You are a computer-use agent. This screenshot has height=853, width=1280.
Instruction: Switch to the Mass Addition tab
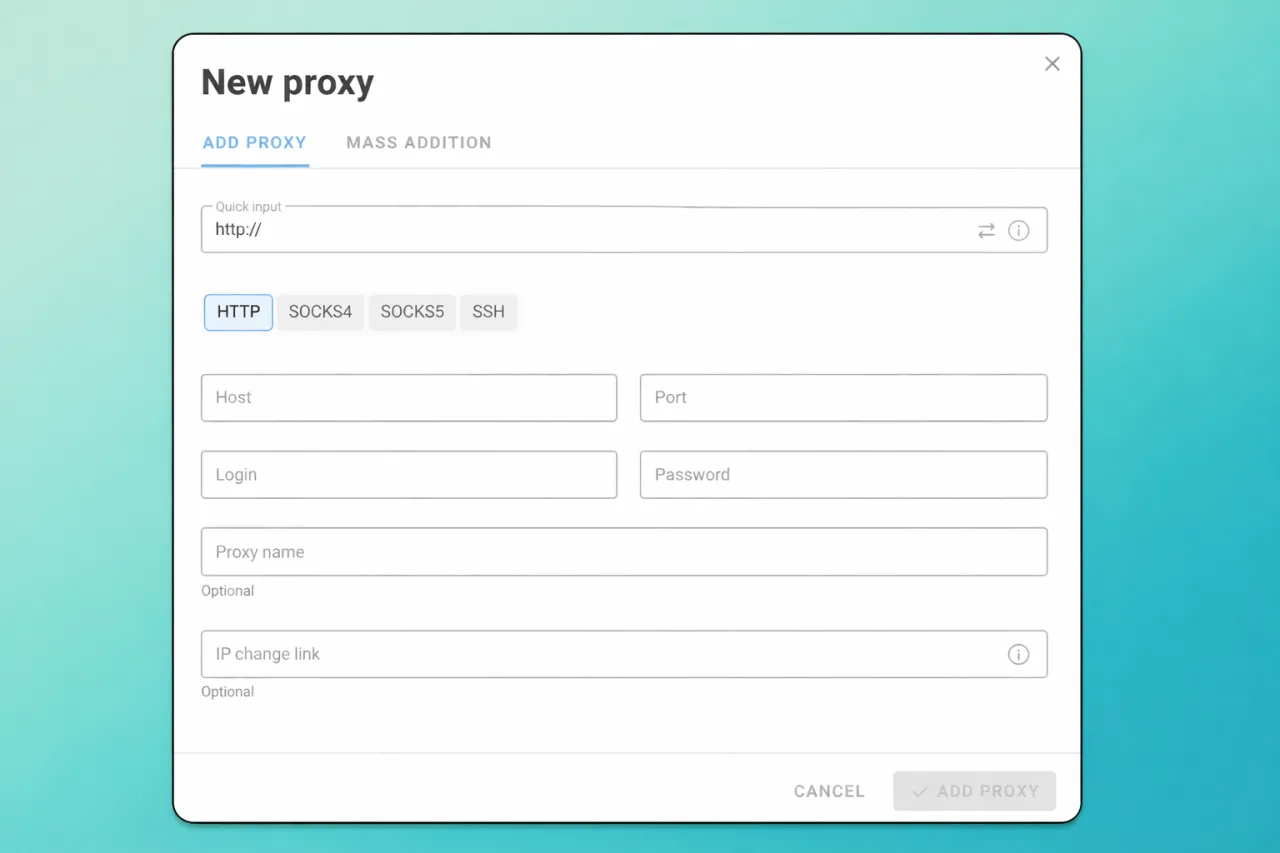tap(418, 143)
